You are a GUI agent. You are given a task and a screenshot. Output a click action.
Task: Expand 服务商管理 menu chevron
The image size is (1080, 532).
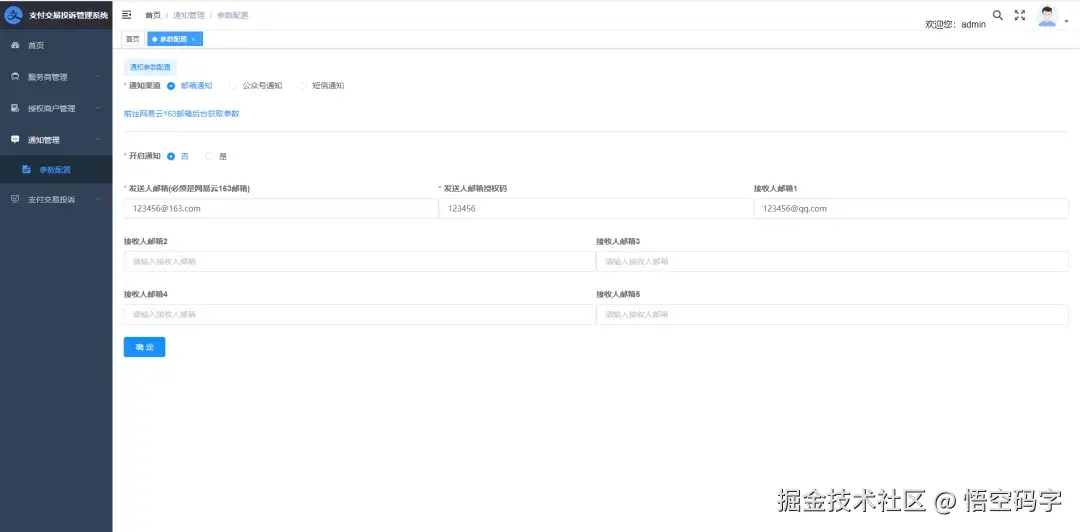(x=98, y=77)
